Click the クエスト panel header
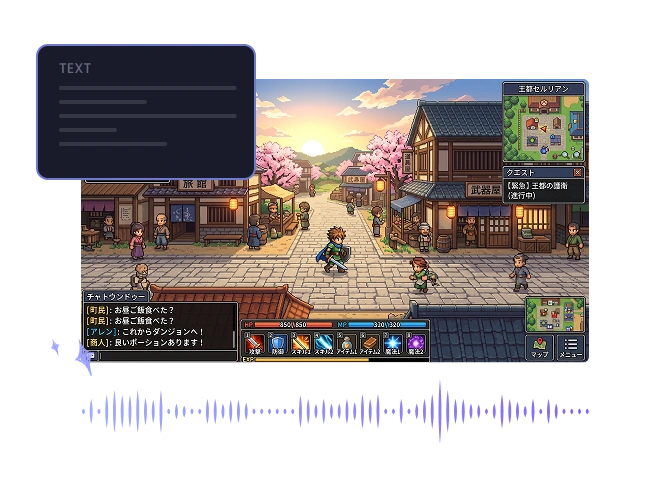The width and height of the screenshot is (670, 500). 544,172
